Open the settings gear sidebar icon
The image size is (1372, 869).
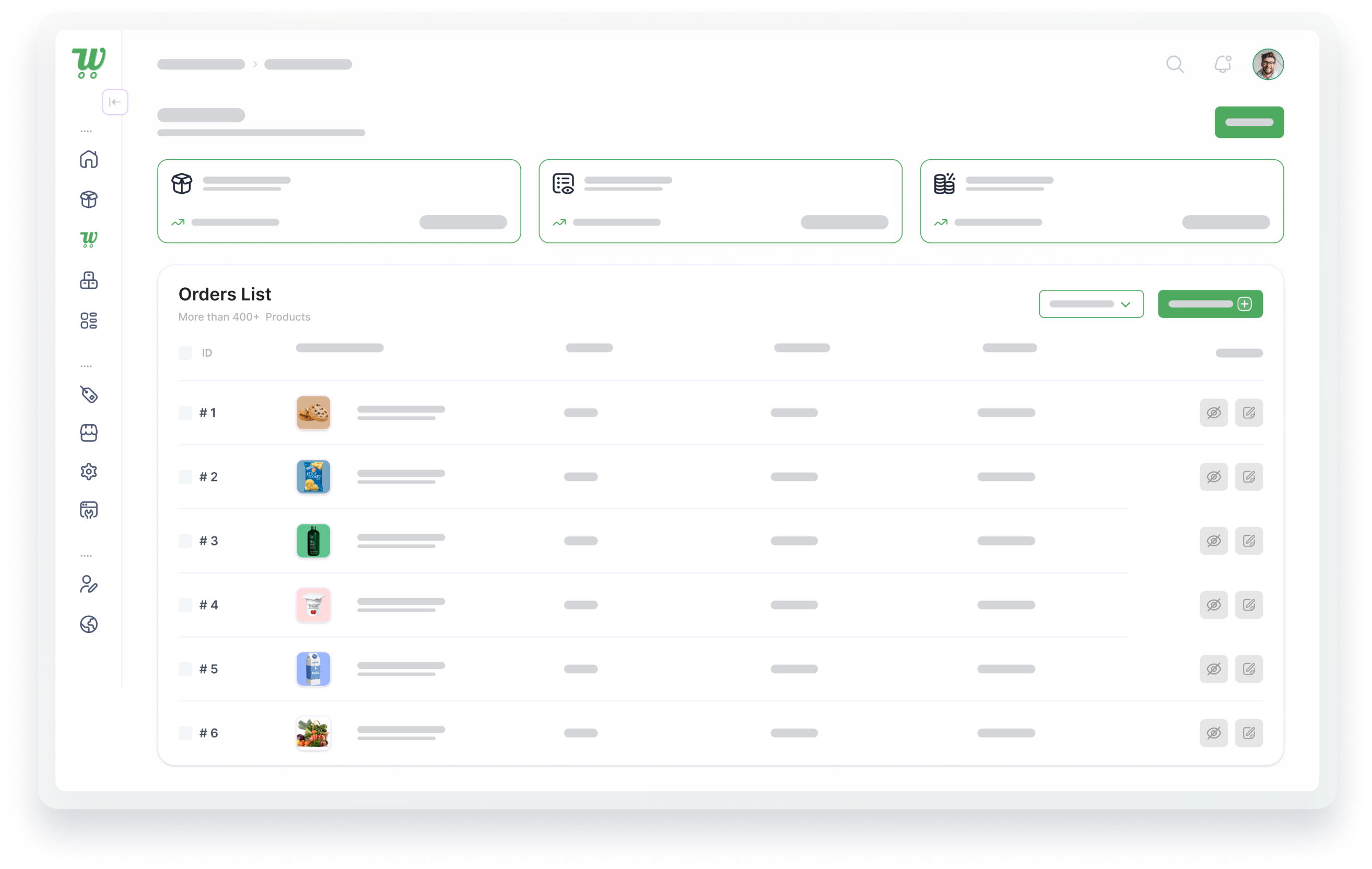(x=89, y=472)
